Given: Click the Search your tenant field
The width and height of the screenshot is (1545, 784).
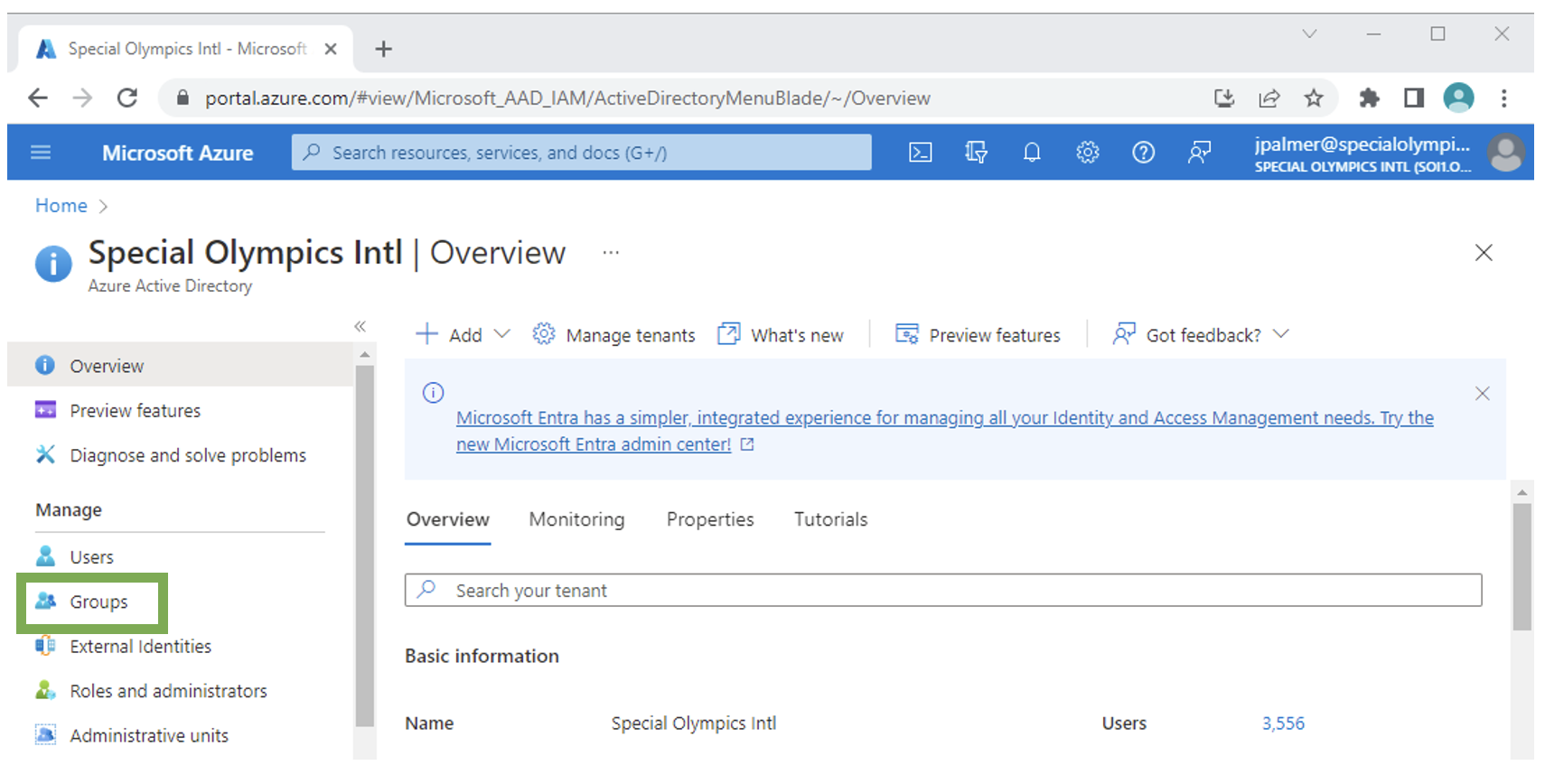Looking at the screenshot, I should coord(943,590).
